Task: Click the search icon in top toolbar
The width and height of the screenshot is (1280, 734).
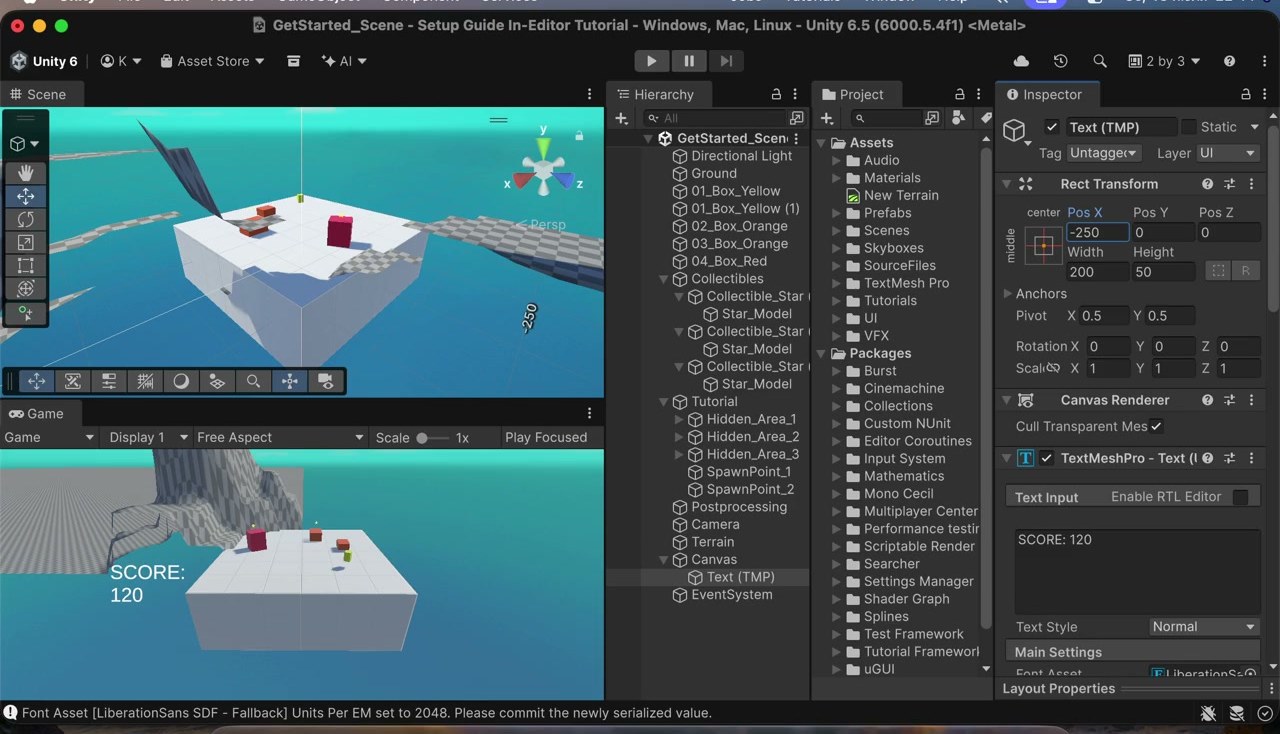Action: (x=1100, y=61)
